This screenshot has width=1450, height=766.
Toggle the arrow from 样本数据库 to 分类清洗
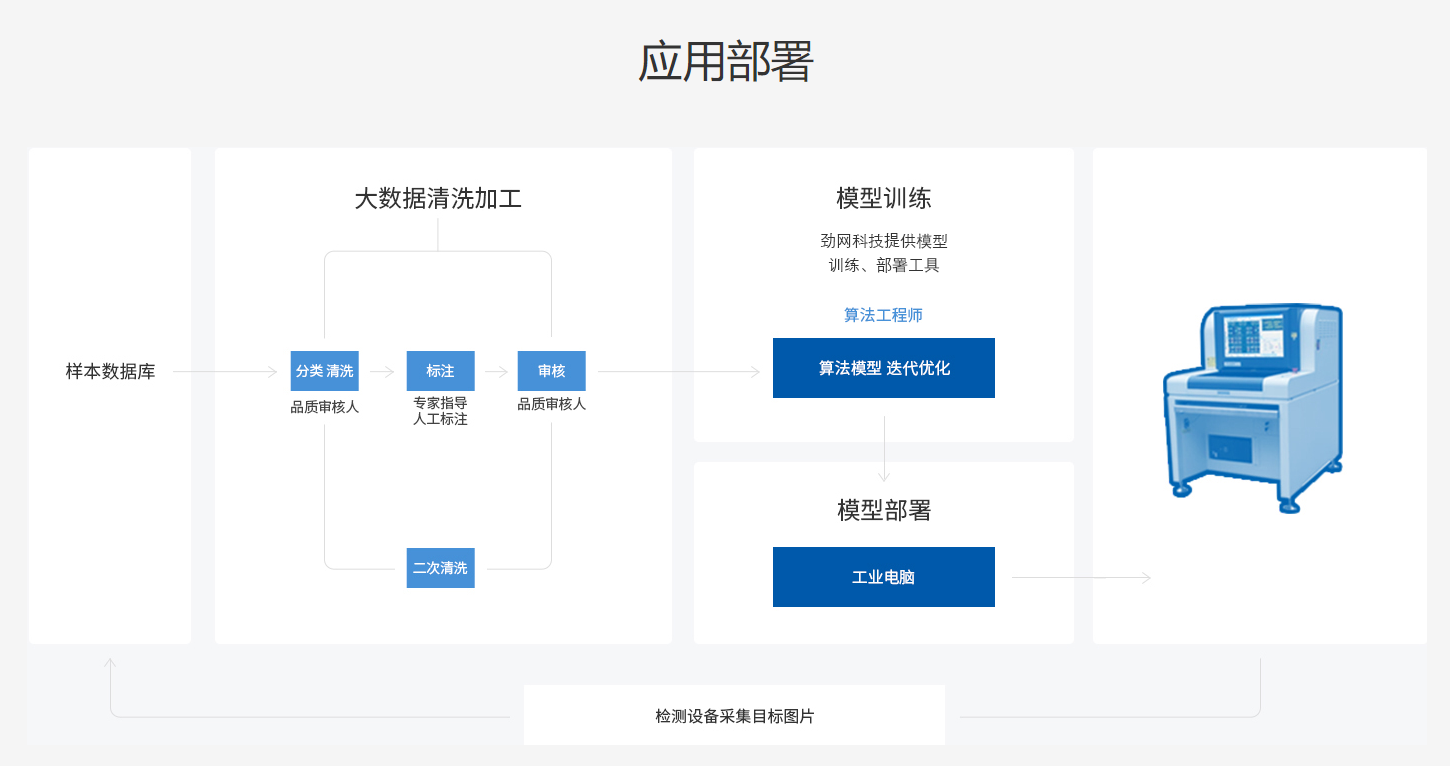coord(225,371)
